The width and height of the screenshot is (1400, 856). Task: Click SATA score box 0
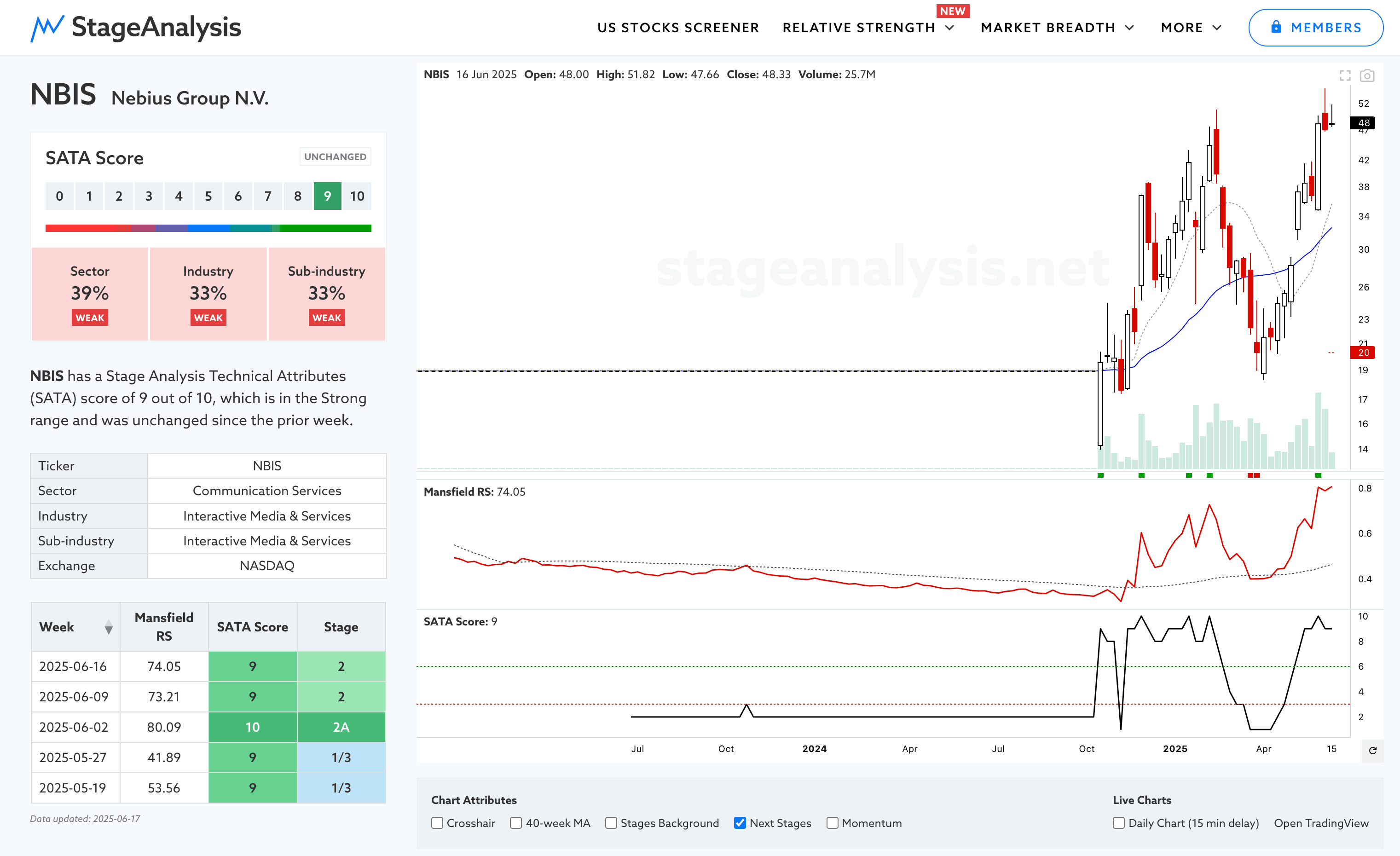(59, 196)
